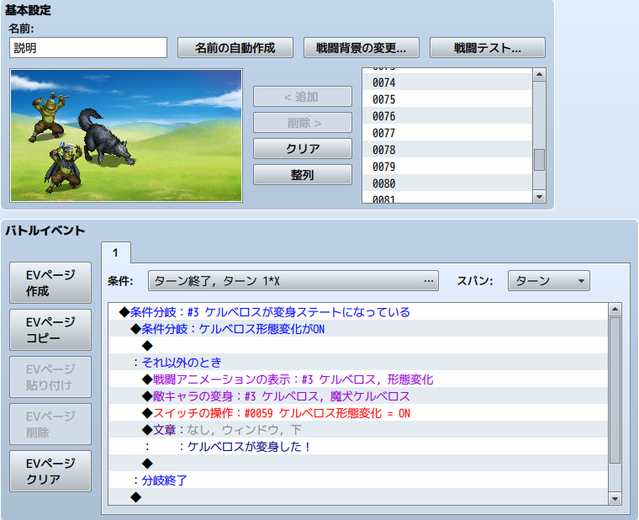Viewport: 639px width, 520px height.
Task: Switch to battle event page tab 1
Action: [116, 253]
